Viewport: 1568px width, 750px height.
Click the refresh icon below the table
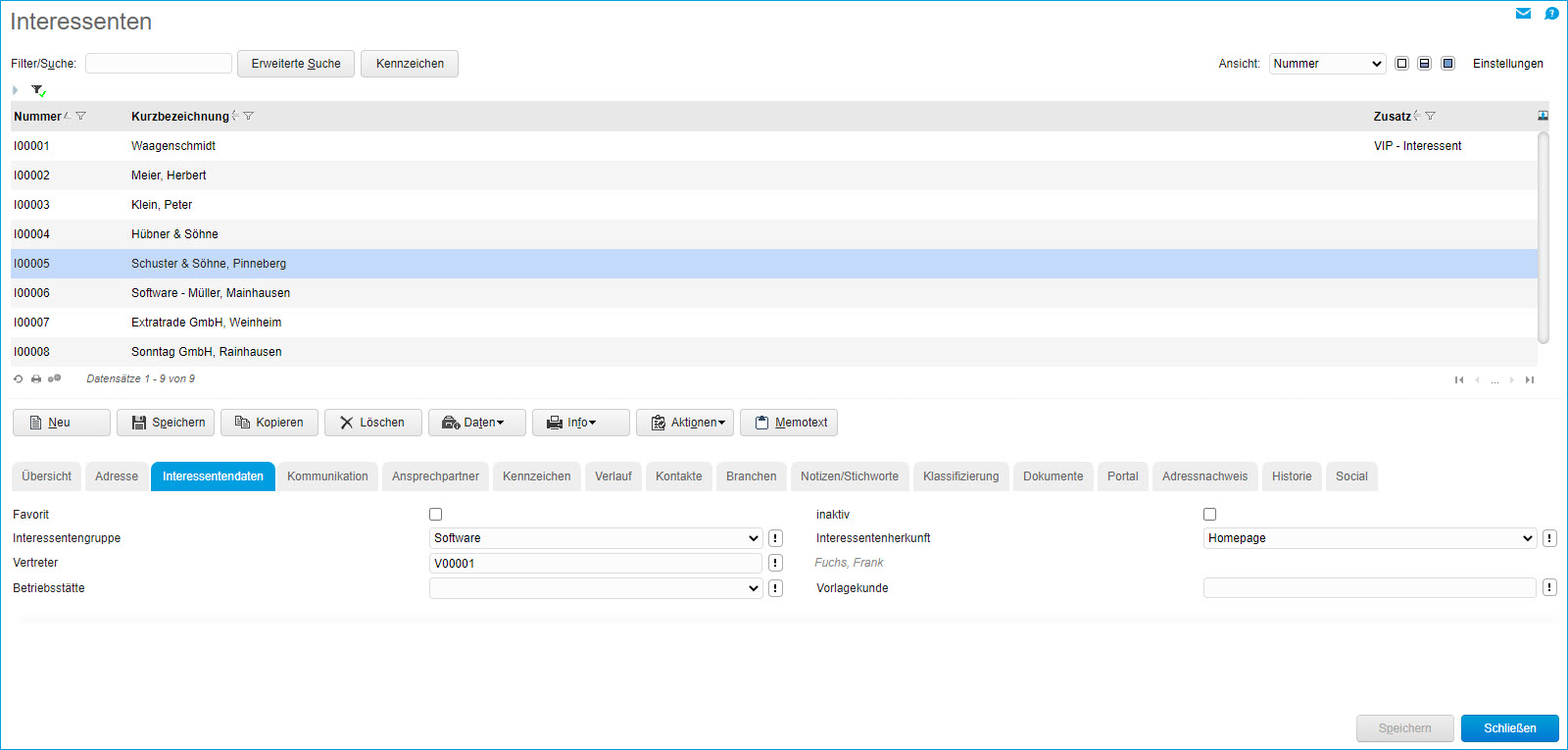pos(18,379)
